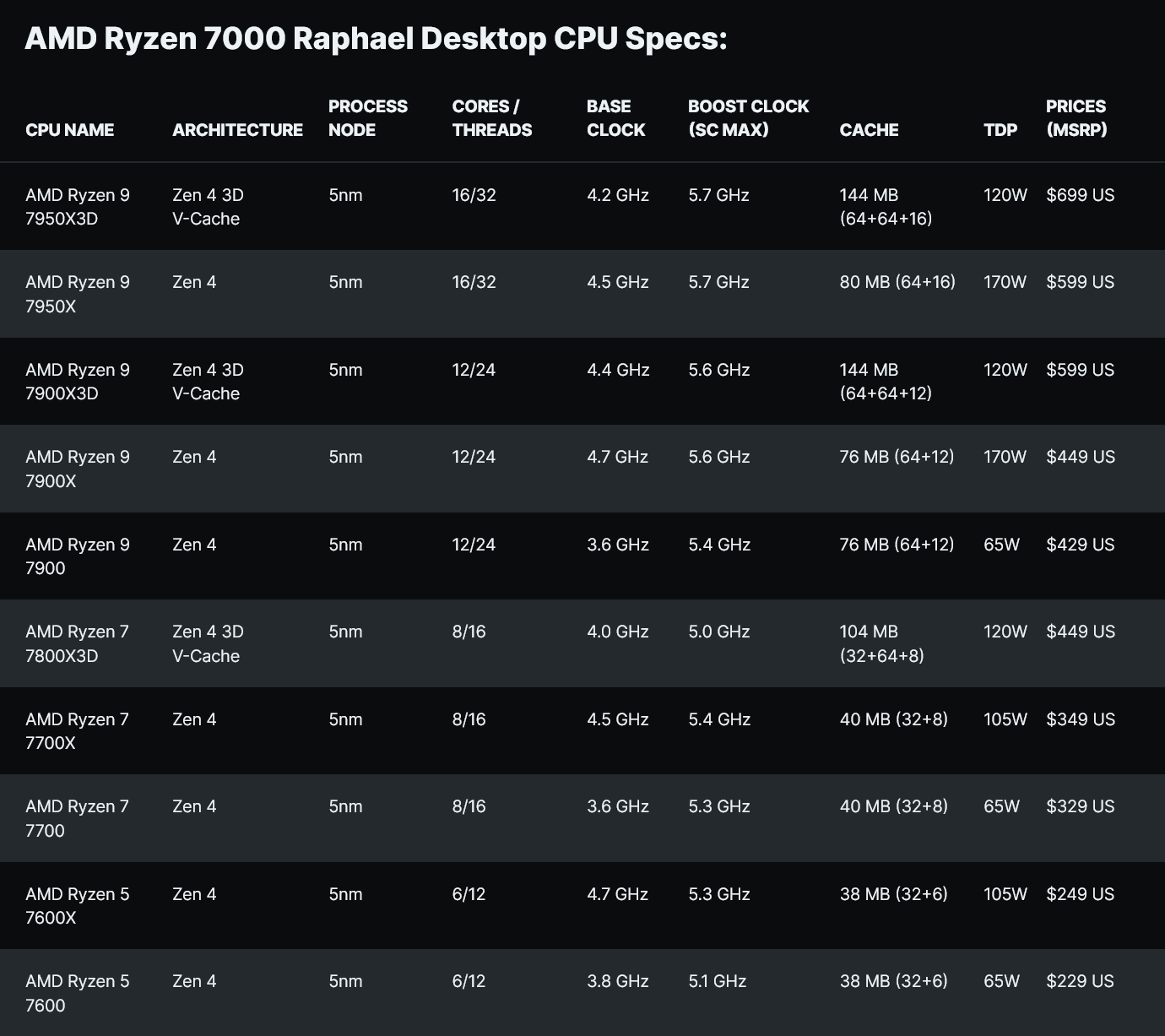1165x1036 pixels.
Task: Click 12/24 cores cell in 7900X row
Action: click(474, 457)
